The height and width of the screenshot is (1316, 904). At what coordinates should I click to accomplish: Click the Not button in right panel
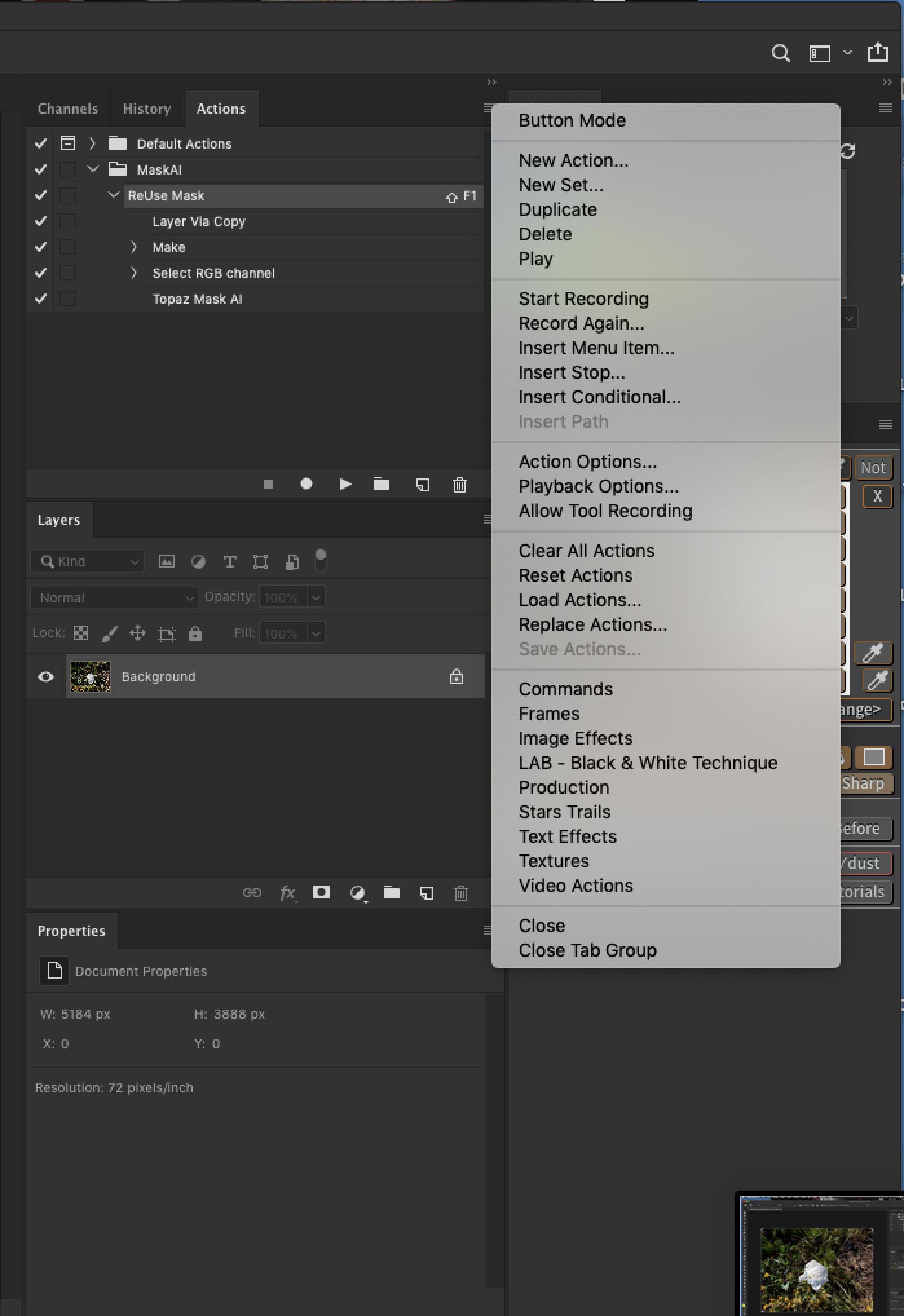tap(874, 467)
